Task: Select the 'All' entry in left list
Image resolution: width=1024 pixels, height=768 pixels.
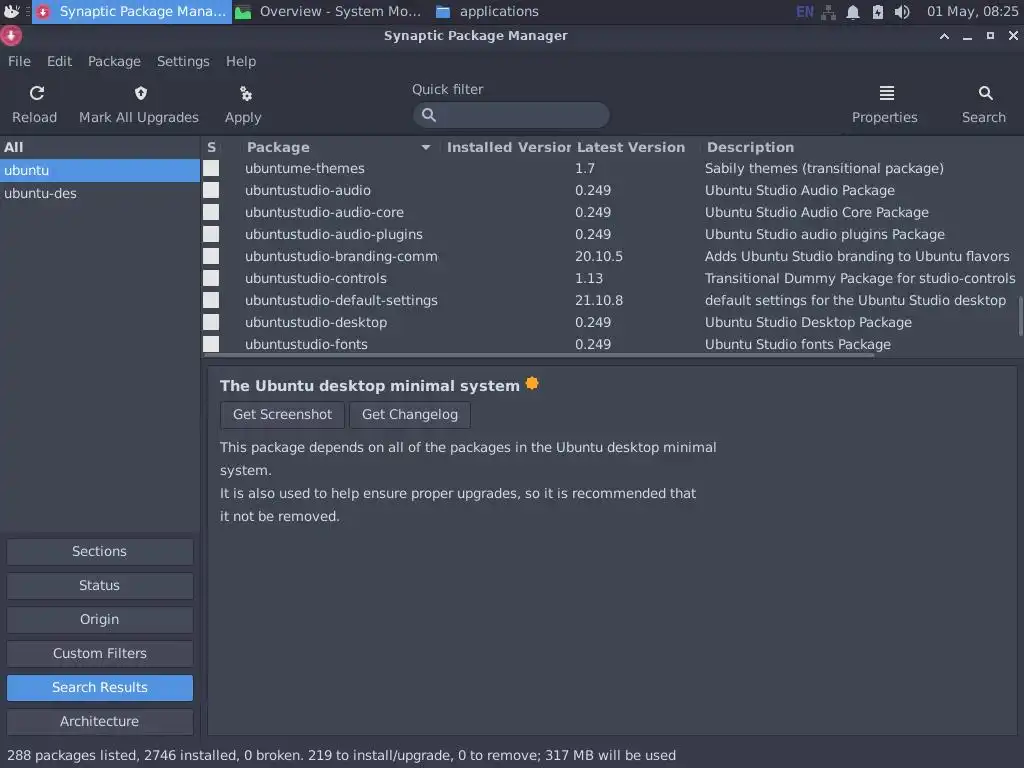Action: (100, 148)
